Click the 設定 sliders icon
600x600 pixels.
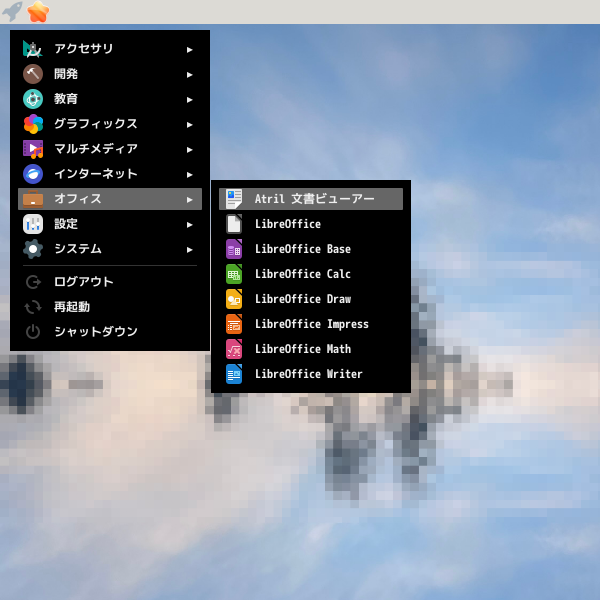(33, 224)
